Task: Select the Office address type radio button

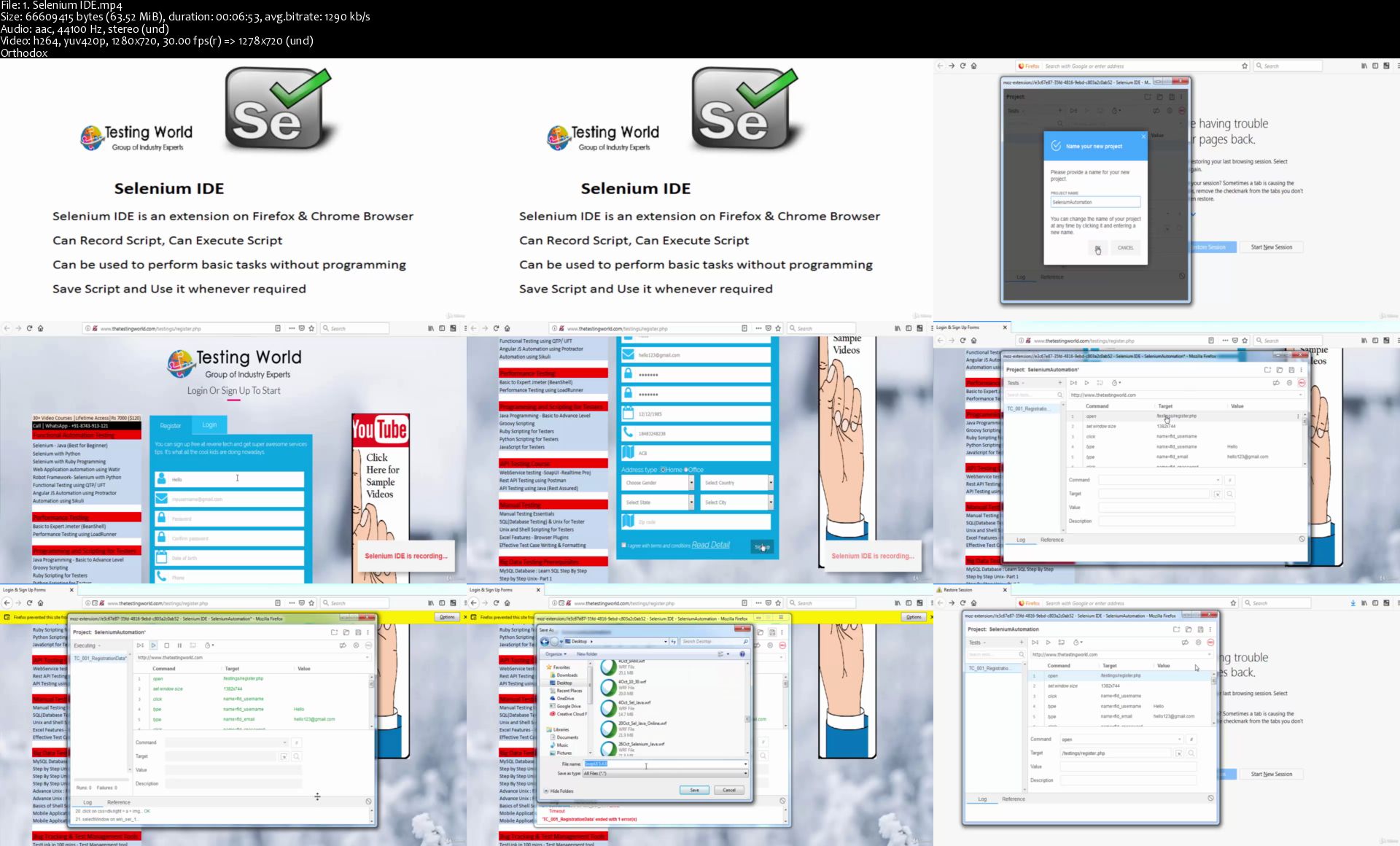Action: pos(685,470)
